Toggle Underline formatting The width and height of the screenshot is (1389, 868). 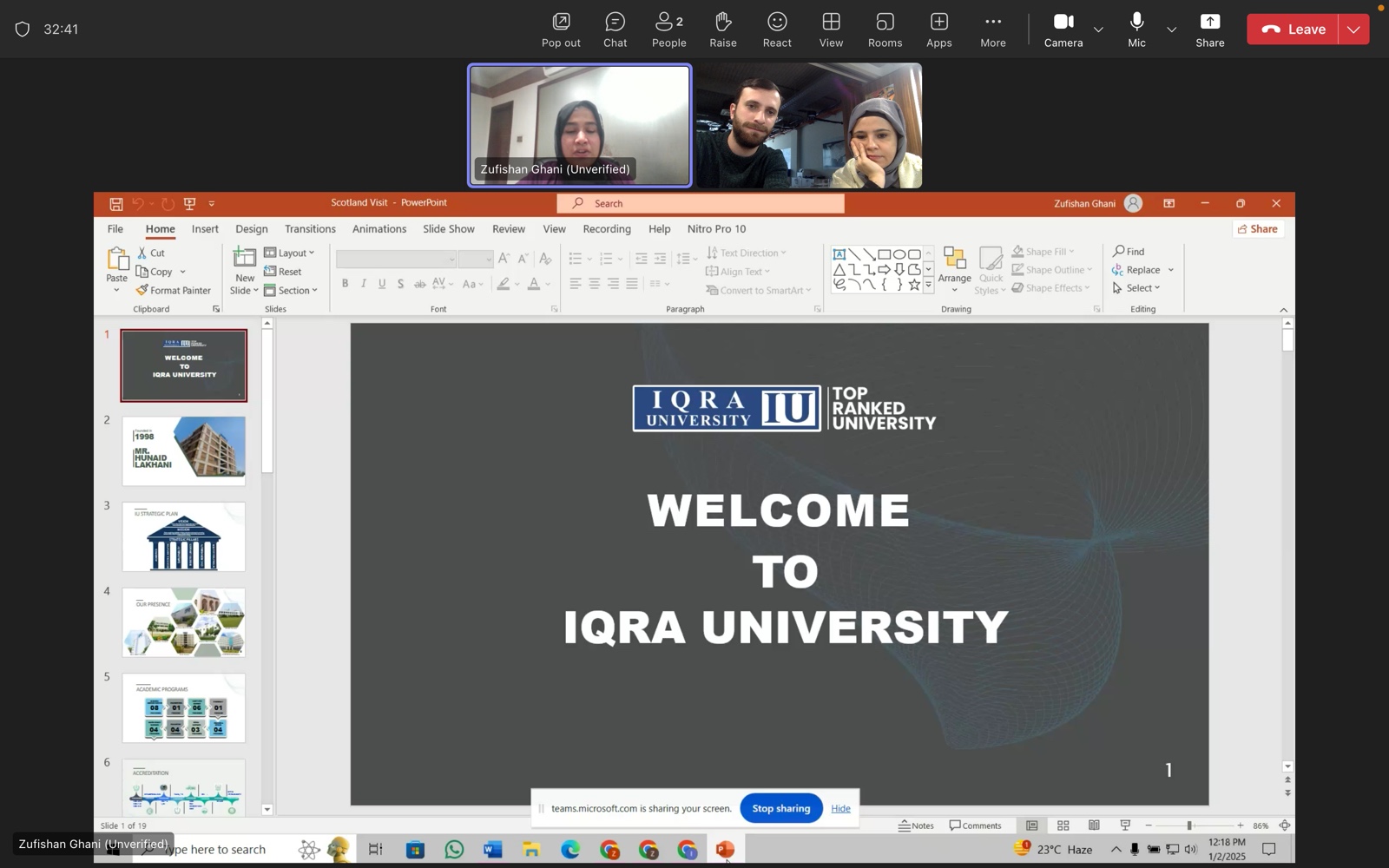(382, 284)
